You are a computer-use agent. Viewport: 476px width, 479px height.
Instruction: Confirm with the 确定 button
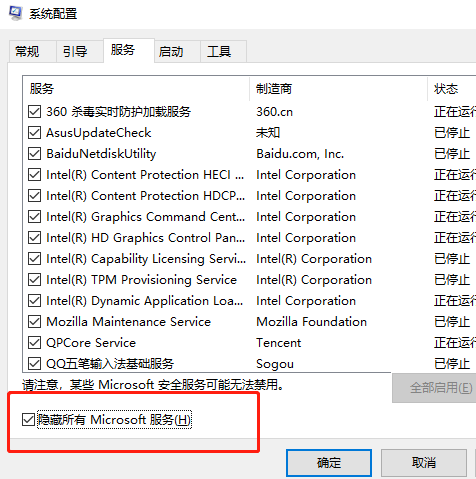click(329, 463)
